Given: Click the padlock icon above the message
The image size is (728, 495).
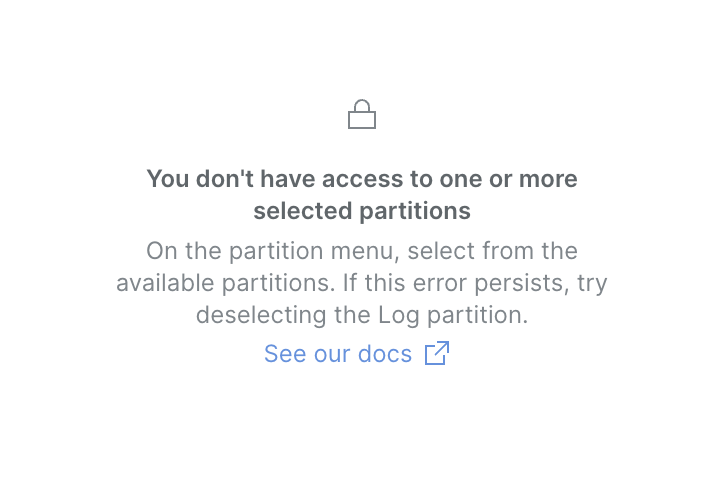Looking at the screenshot, I should [362, 115].
